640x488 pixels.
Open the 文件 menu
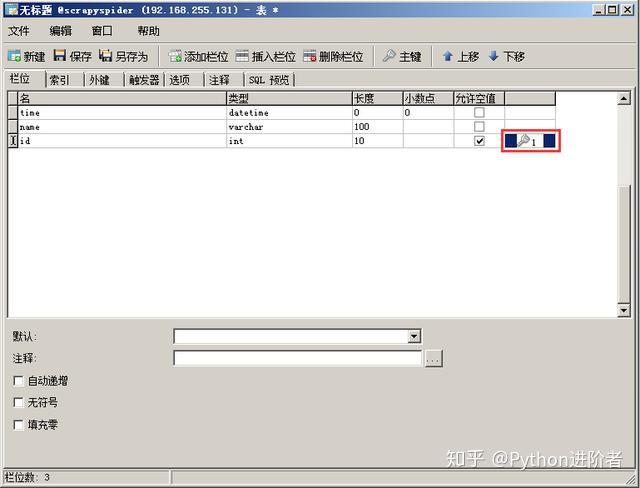(x=19, y=31)
